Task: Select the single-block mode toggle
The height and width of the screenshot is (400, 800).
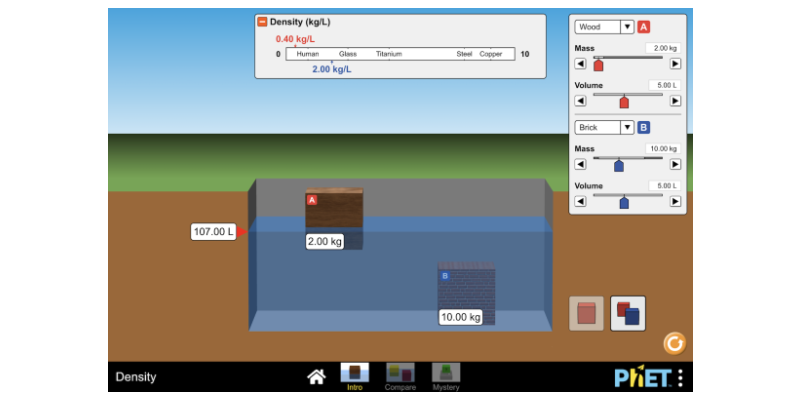Action: [x=586, y=314]
